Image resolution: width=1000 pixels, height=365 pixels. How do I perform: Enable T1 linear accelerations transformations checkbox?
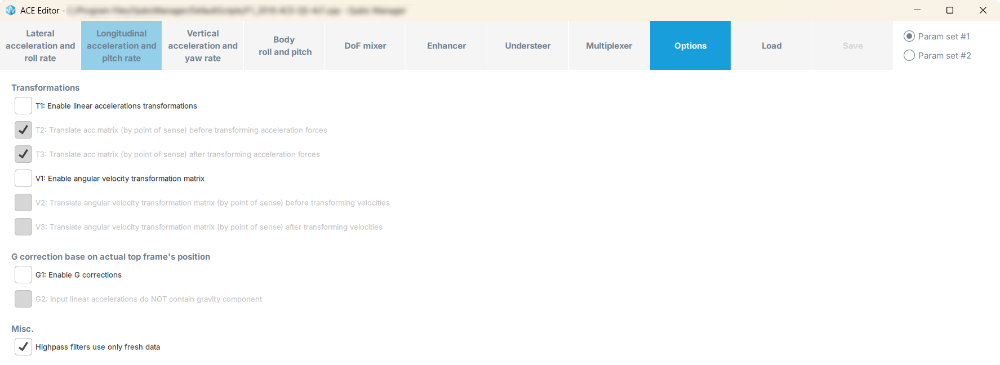point(23,106)
